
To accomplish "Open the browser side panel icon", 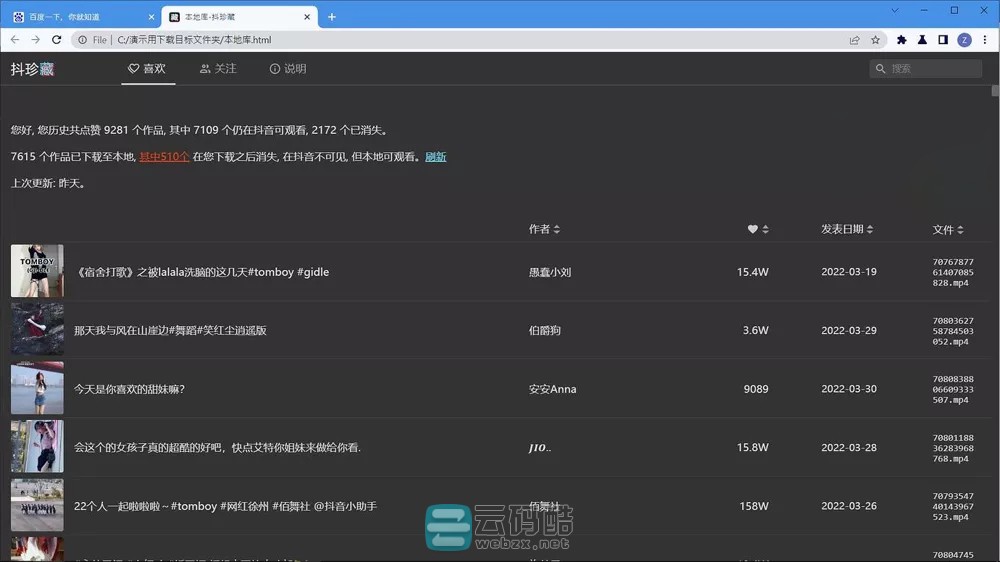I will point(942,40).
